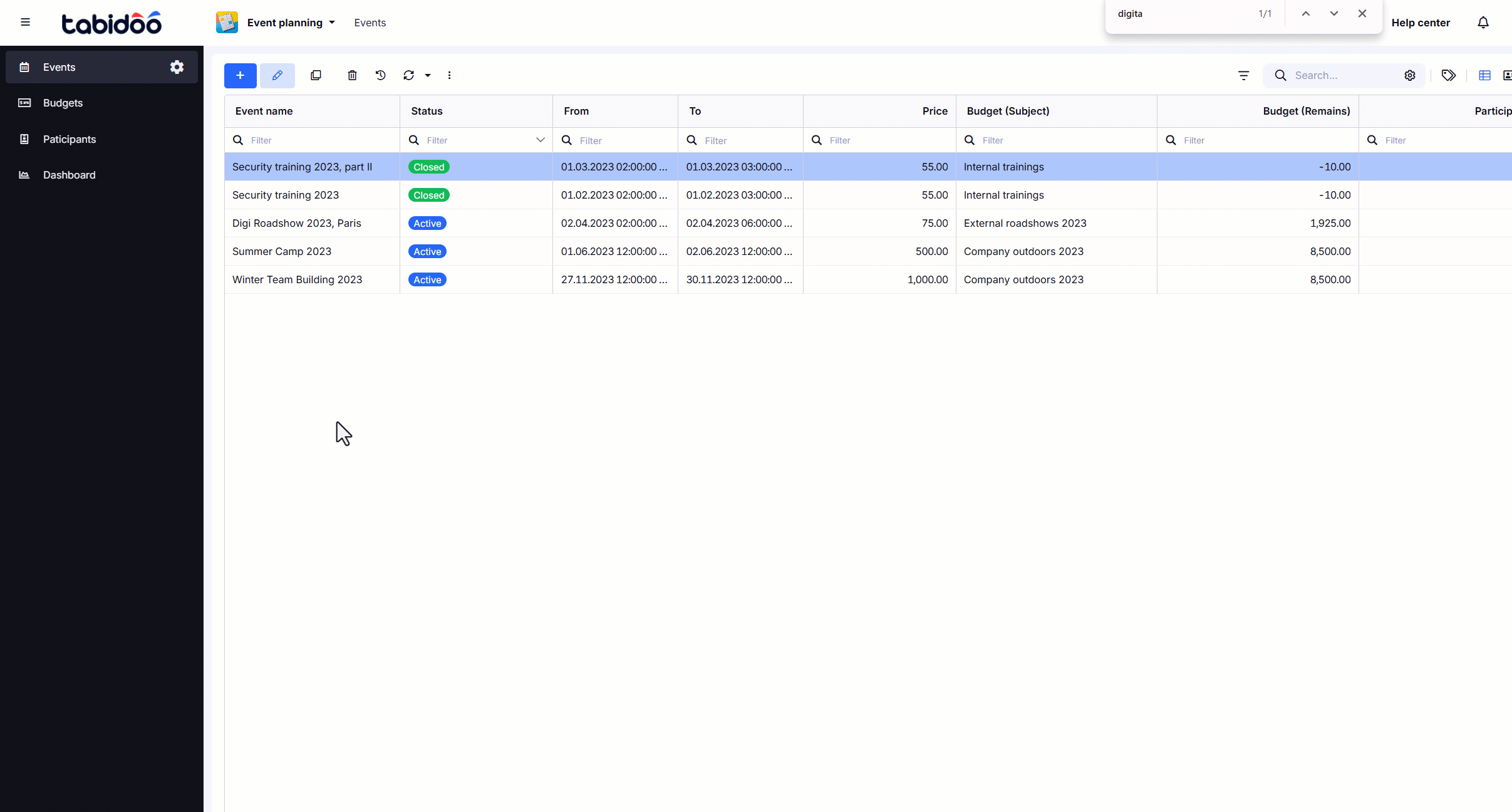Open the Help center link
Screen dimensions: 1512x812
pos(1421,23)
